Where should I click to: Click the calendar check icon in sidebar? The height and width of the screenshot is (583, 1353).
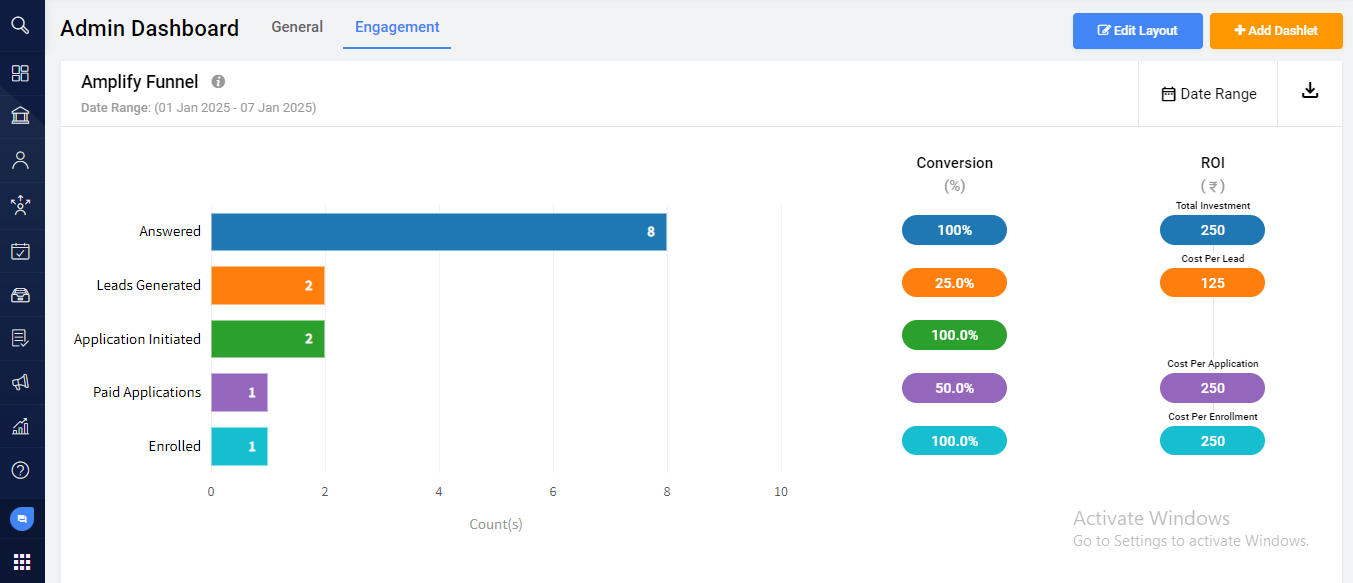[20, 251]
